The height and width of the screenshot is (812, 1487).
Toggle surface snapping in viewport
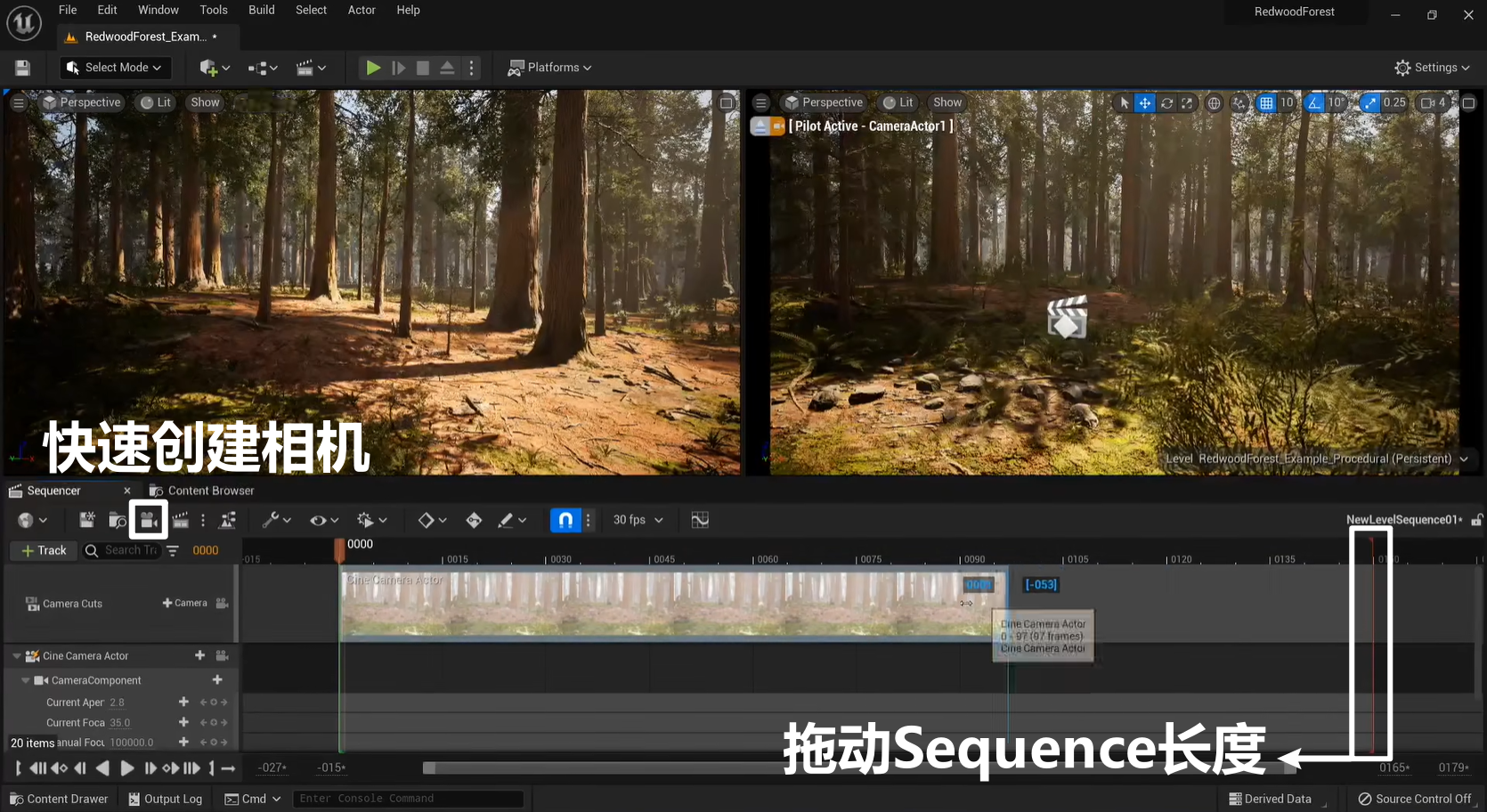(x=1239, y=103)
